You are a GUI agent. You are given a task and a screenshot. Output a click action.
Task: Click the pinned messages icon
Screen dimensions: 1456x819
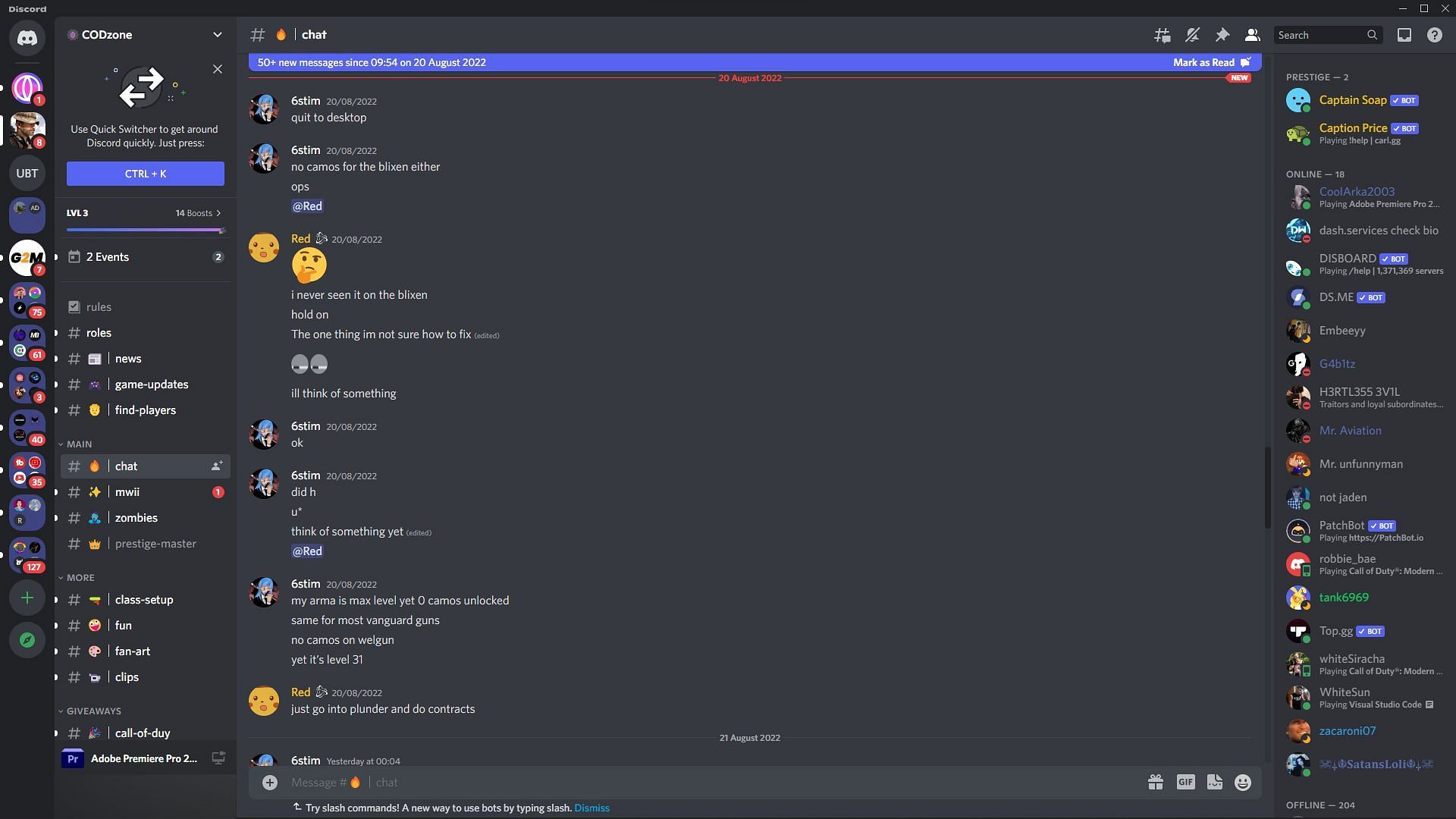coord(1222,35)
